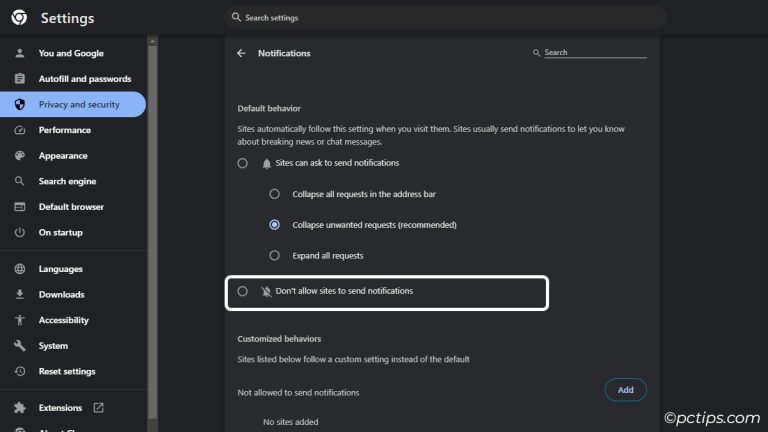This screenshot has height=432, width=768.
Task: Click the Customized behaviors heading
Action: point(279,338)
